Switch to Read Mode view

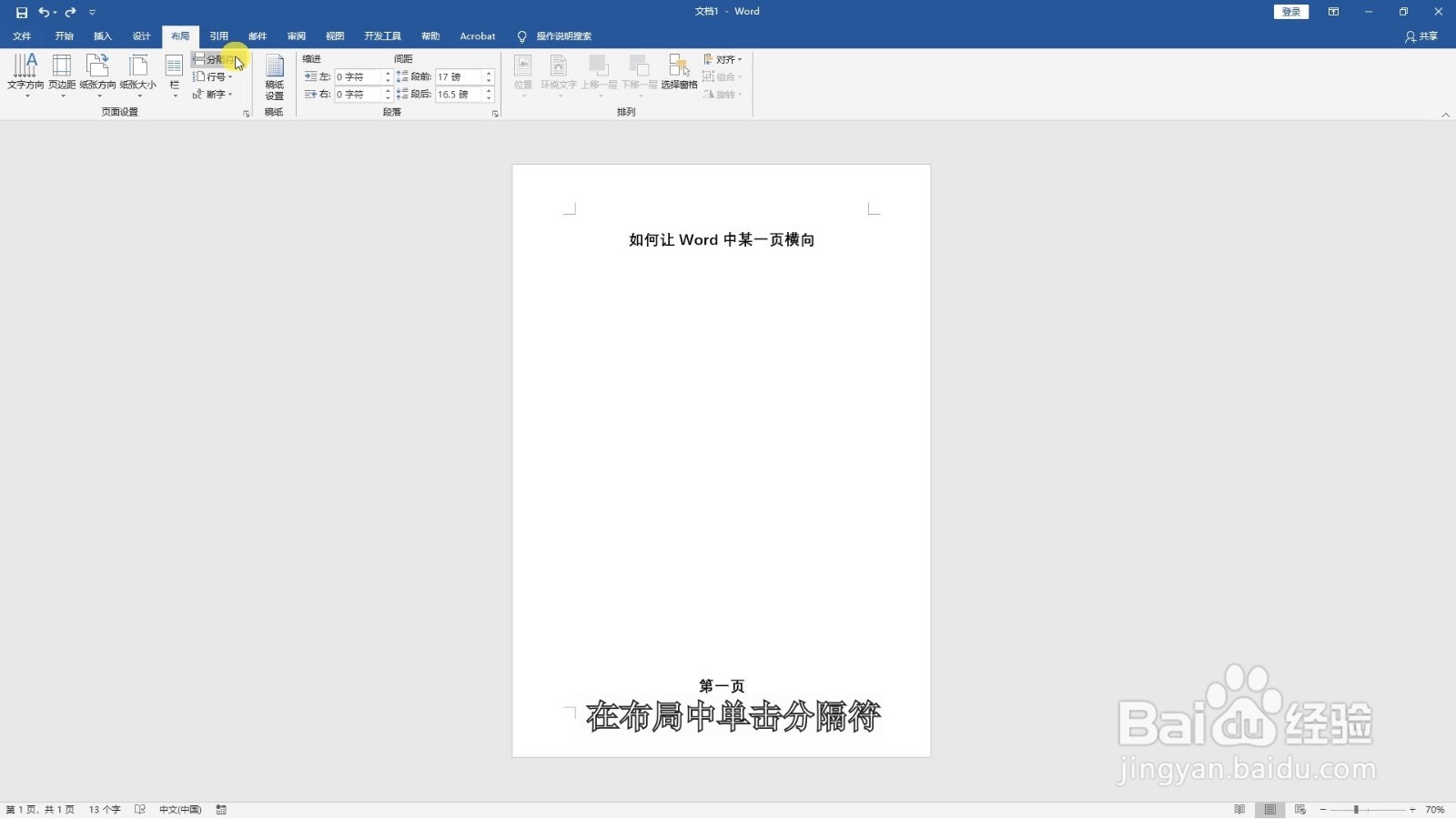[x=1239, y=810]
